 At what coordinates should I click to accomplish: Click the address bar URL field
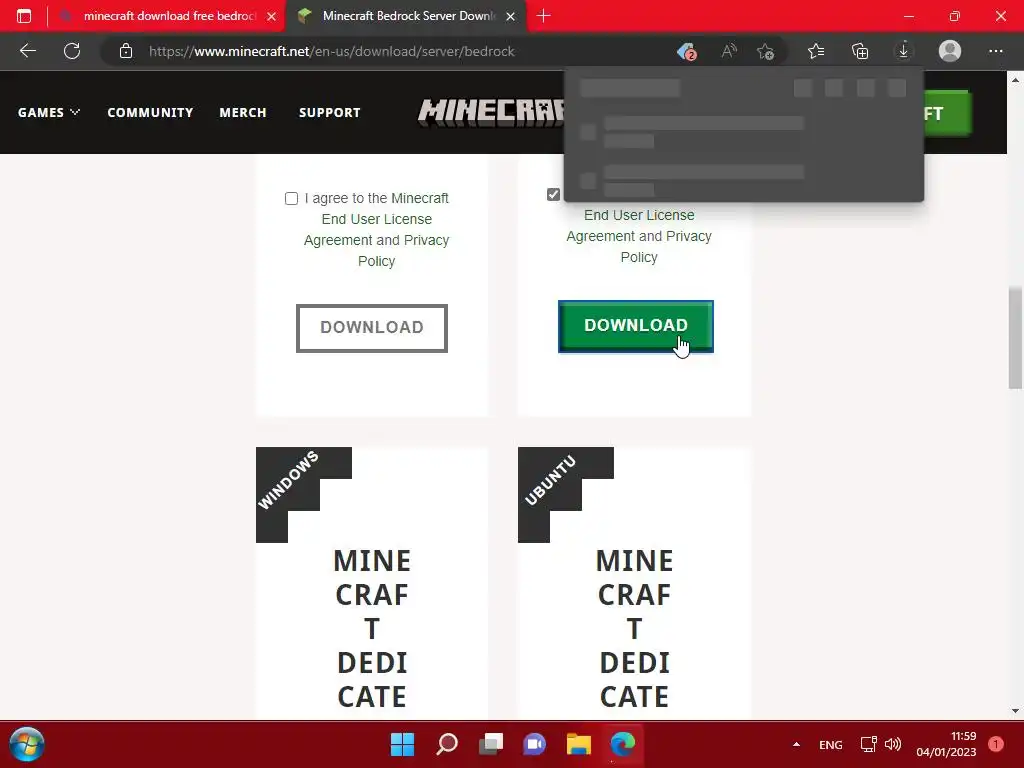click(331, 51)
